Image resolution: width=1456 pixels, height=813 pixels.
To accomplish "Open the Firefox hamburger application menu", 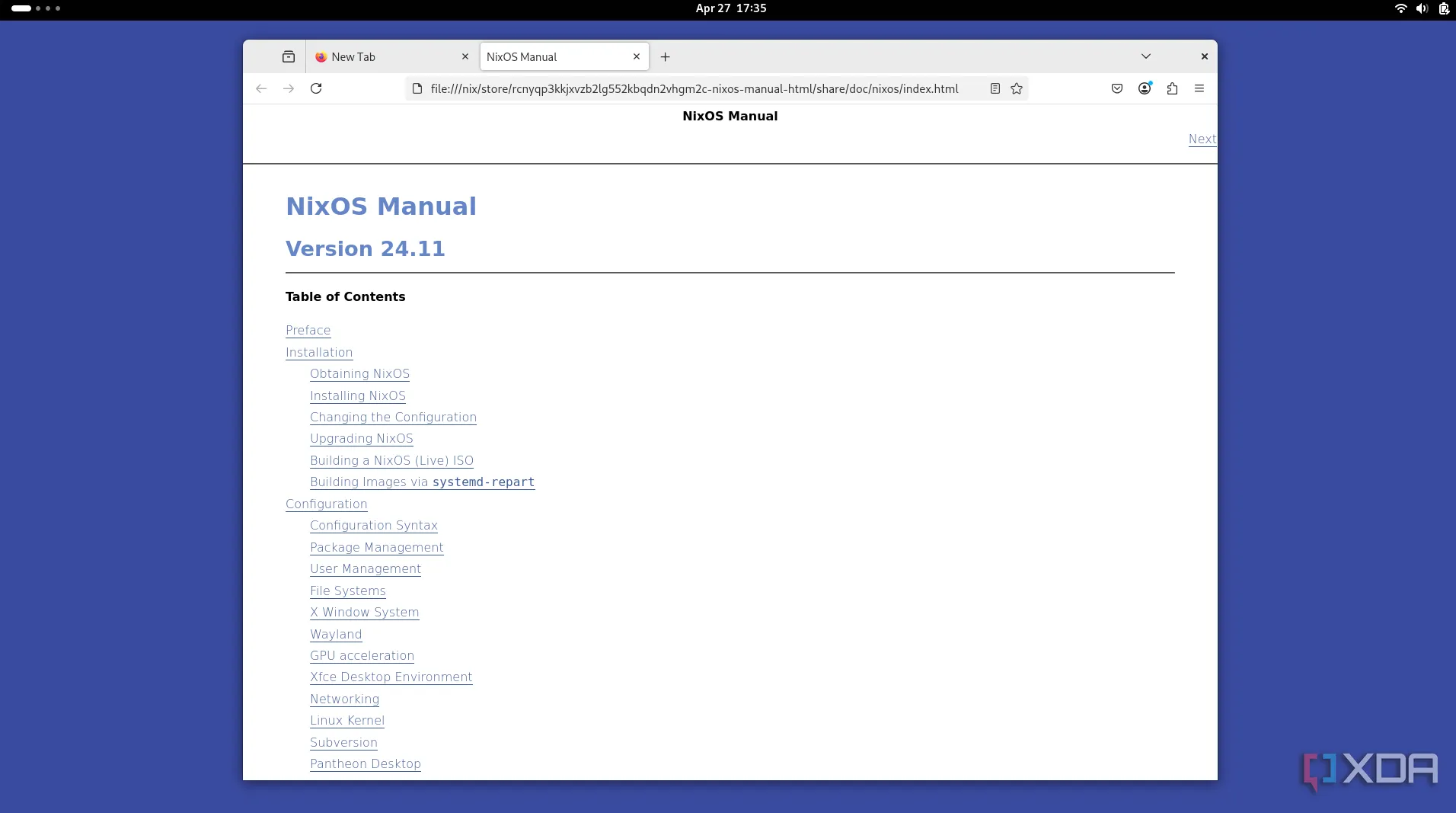I will [x=1199, y=88].
